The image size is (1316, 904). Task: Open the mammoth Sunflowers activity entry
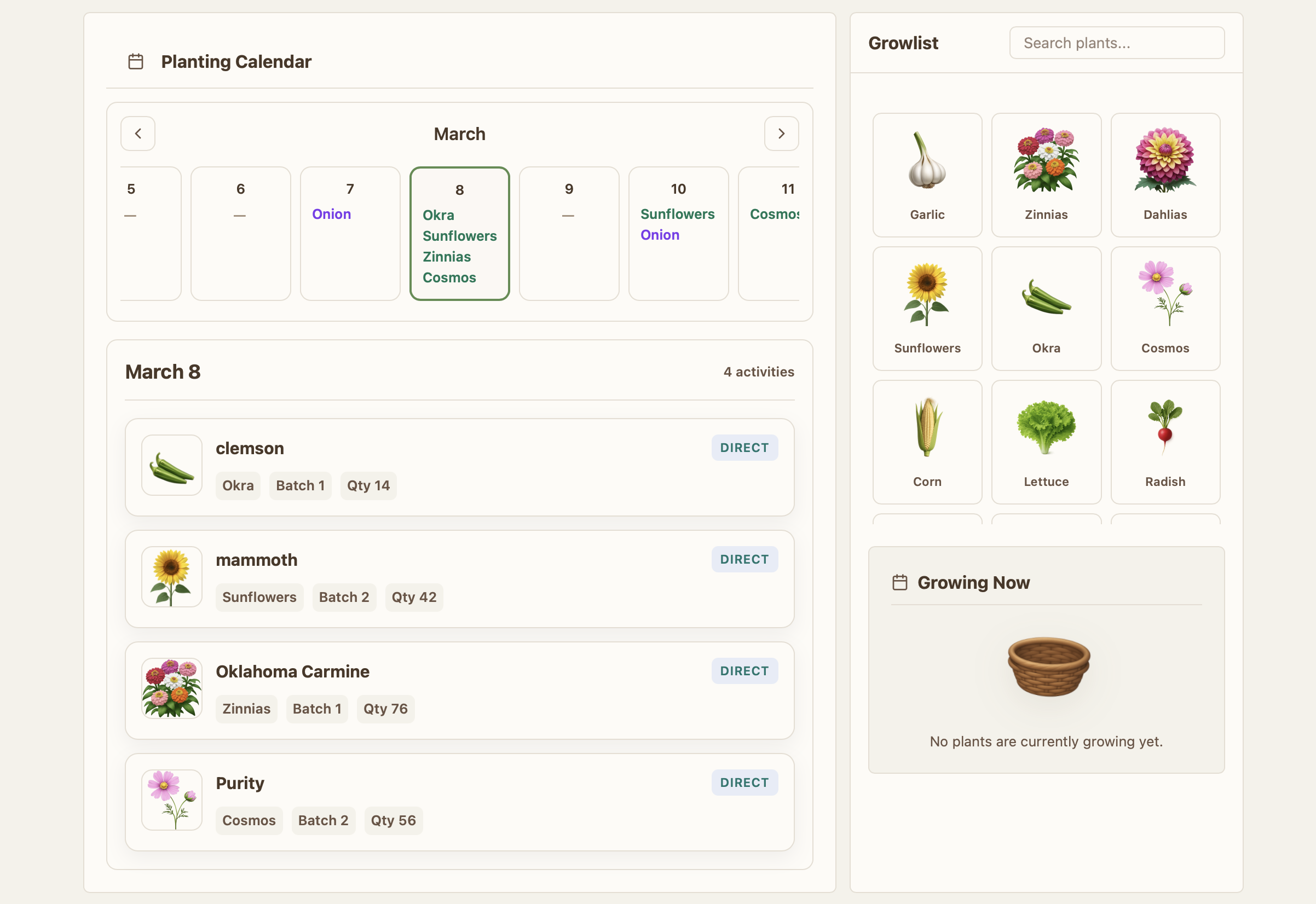point(459,578)
